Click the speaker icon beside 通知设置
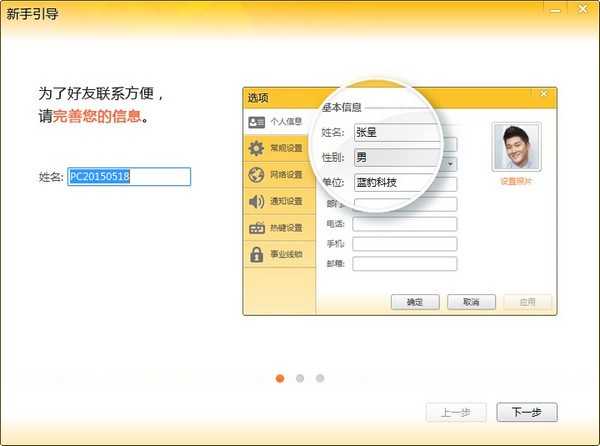Image resolution: width=600 pixels, height=446 pixels. pos(256,201)
